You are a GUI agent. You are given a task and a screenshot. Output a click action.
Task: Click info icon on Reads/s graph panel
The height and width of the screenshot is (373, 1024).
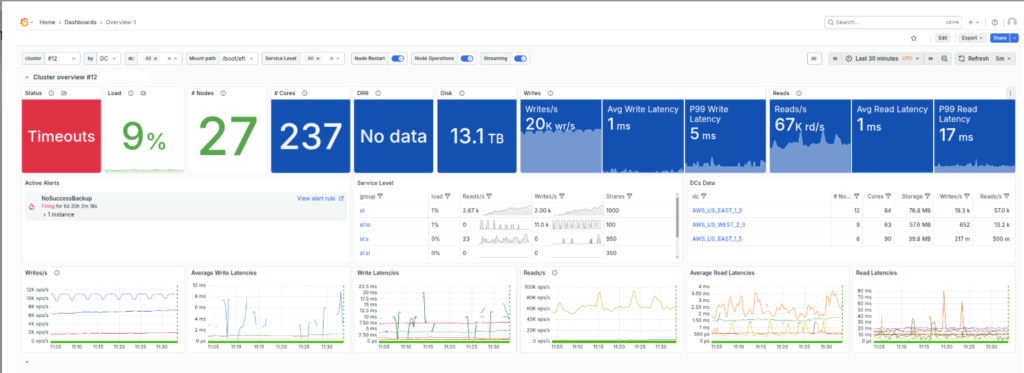point(554,273)
